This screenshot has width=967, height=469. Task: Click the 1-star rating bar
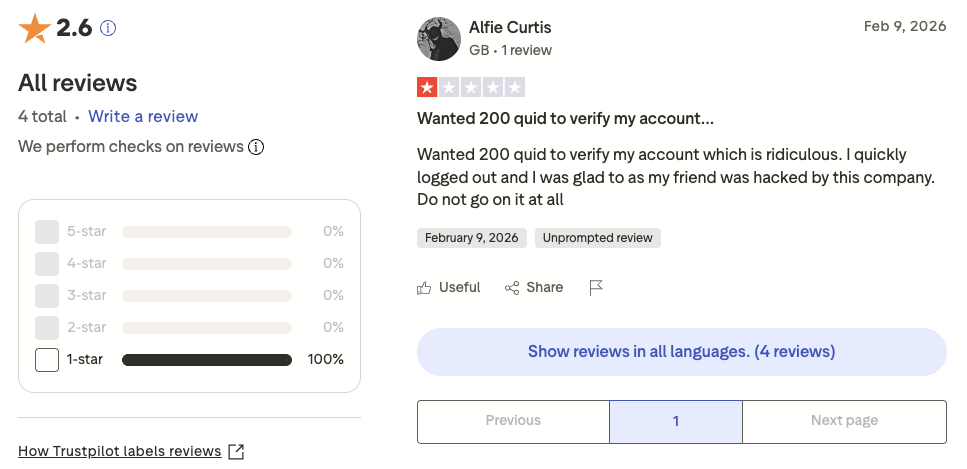tap(207, 360)
